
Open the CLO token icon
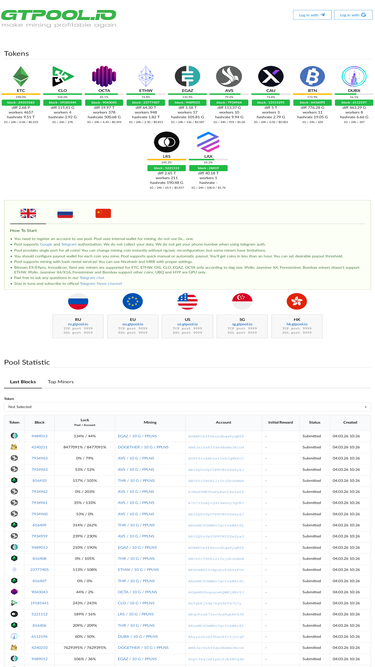pyautogui.click(x=62, y=77)
